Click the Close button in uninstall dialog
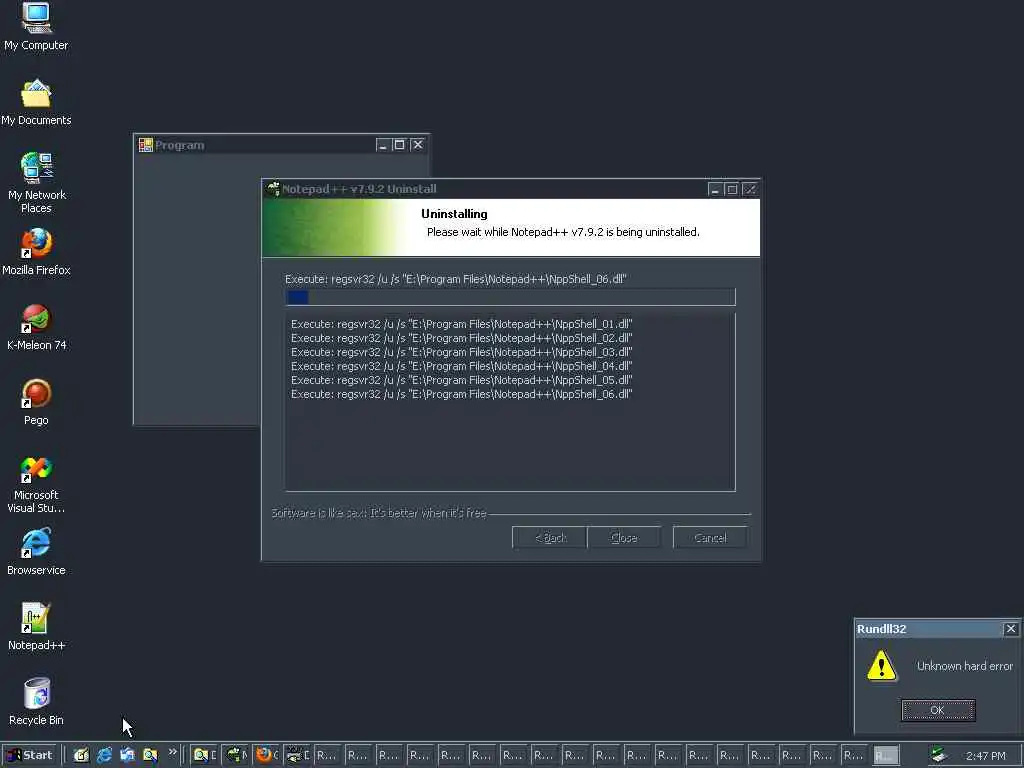Screen dimensions: 1024x768 click(624, 537)
